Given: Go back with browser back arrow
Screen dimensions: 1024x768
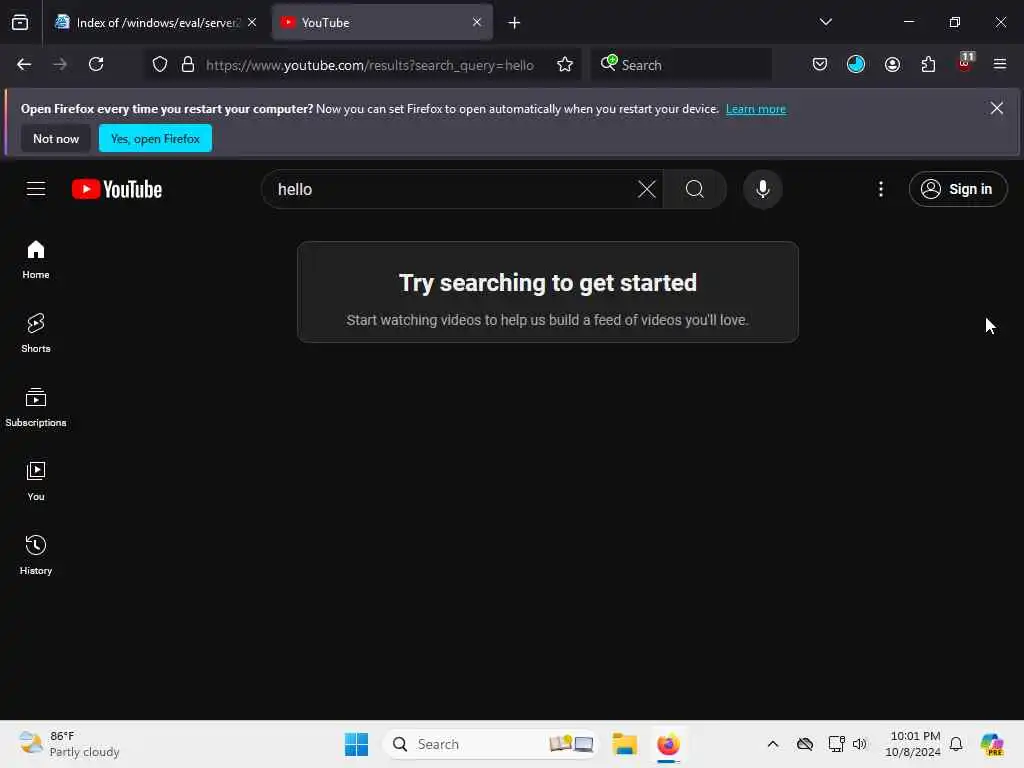Looking at the screenshot, I should coord(24,64).
